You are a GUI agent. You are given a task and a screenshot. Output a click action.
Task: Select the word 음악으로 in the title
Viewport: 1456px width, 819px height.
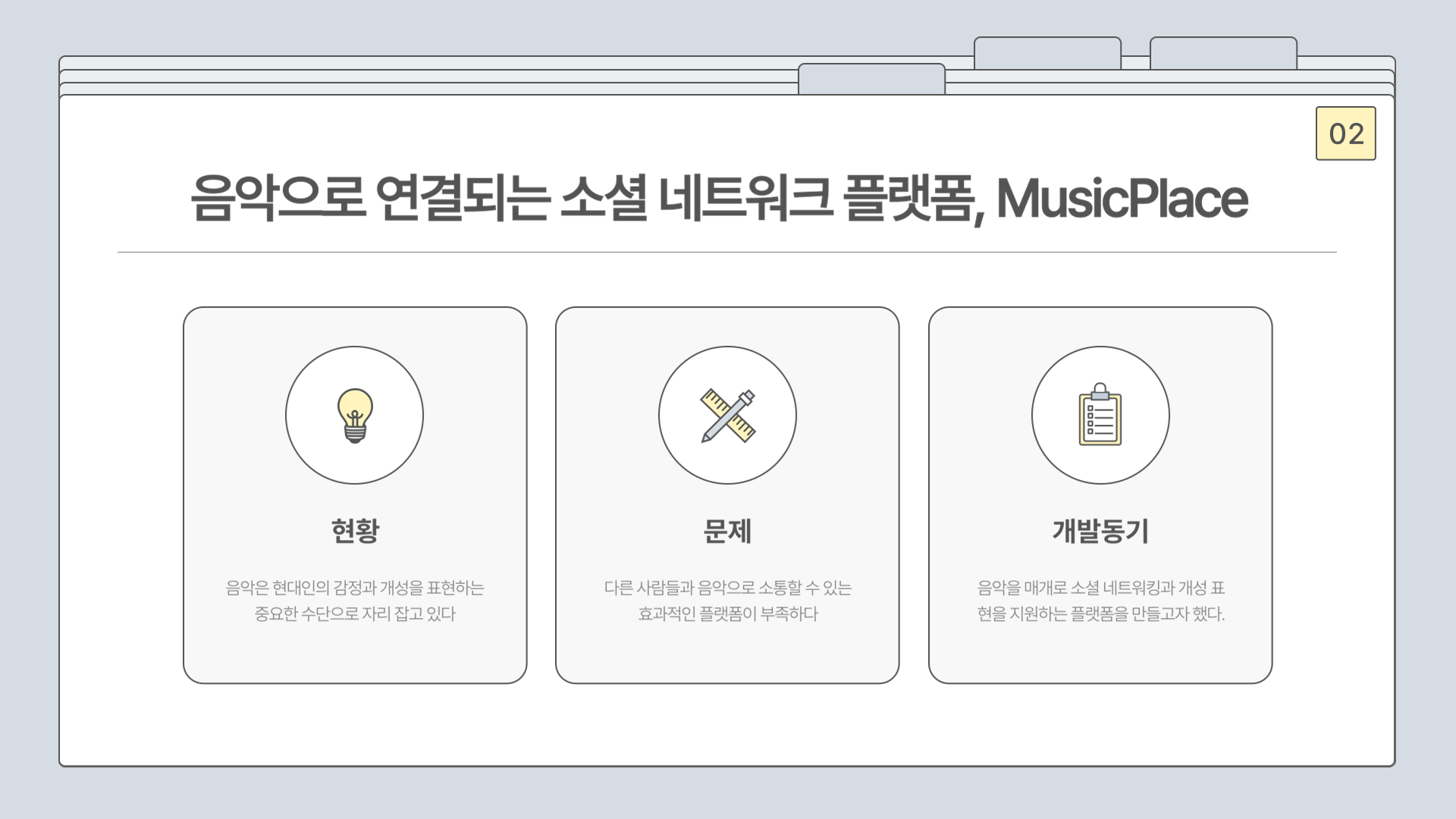click(x=278, y=199)
